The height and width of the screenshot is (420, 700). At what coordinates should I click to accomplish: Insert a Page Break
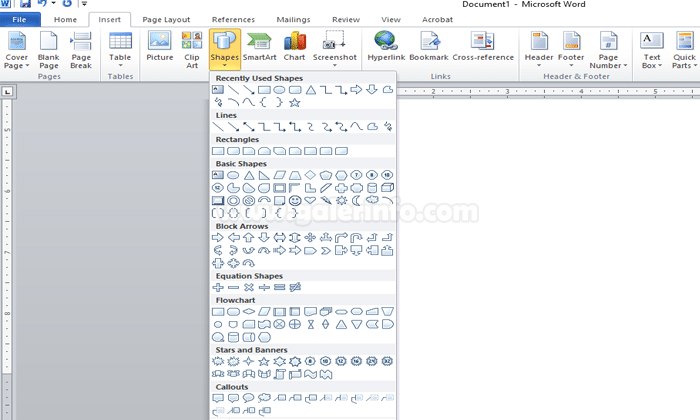point(81,50)
